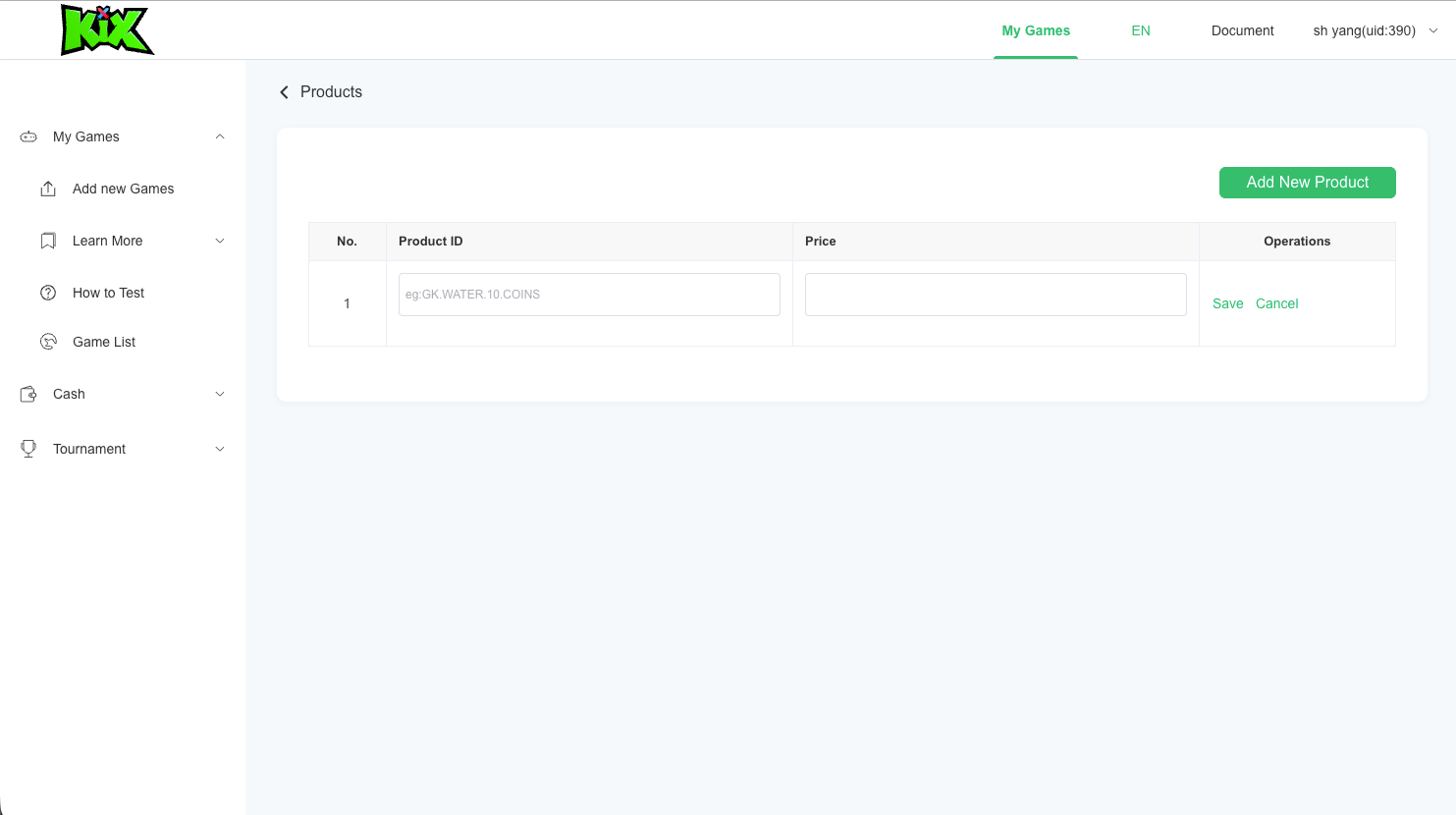Open the Document menu item
This screenshot has height=815, width=1456.
point(1242,30)
